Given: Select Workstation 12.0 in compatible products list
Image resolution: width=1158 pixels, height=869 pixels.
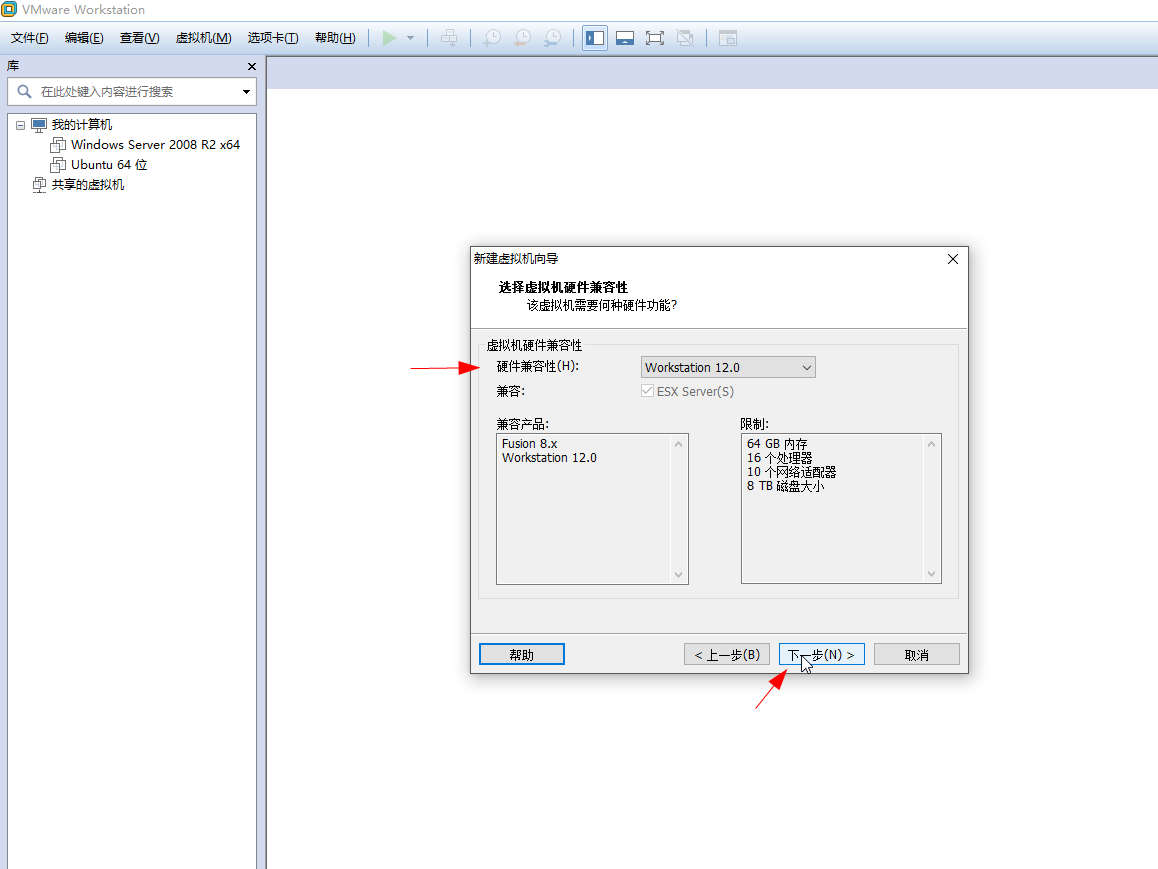Looking at the screenshot, I should [549, 458].
